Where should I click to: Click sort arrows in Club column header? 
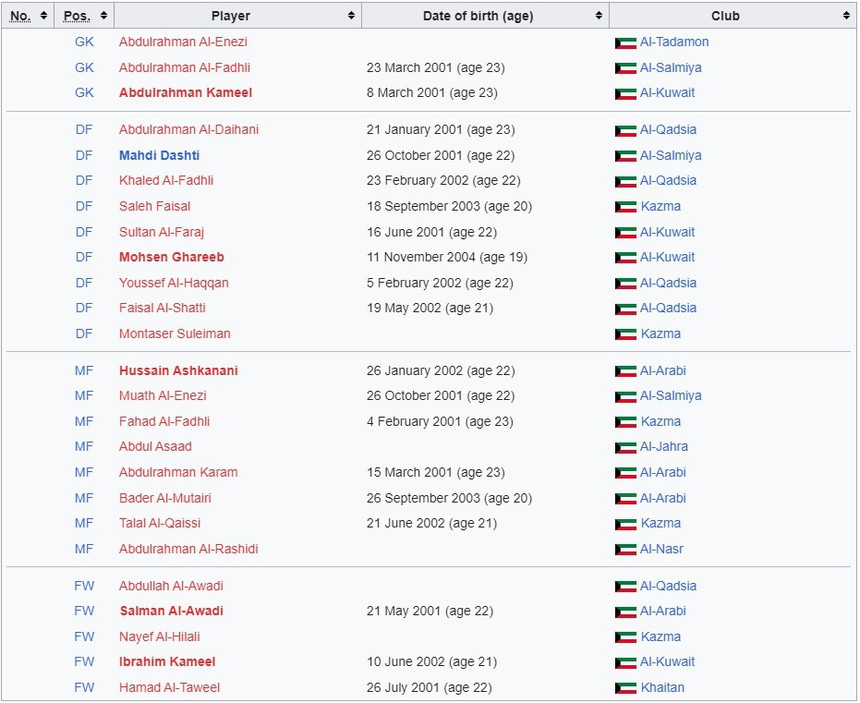(847, 16)
